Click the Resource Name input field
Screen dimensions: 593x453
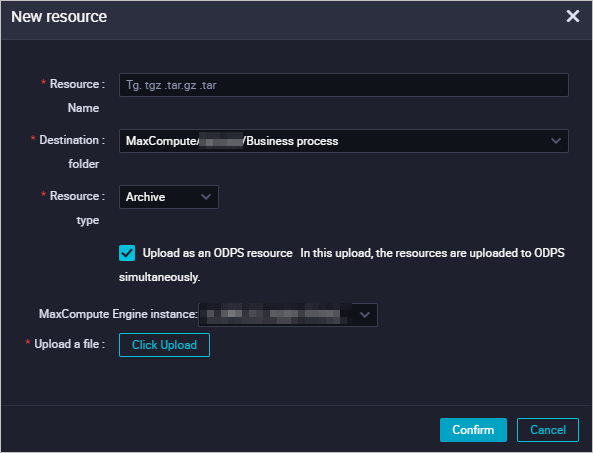click(x=343, y=85)
